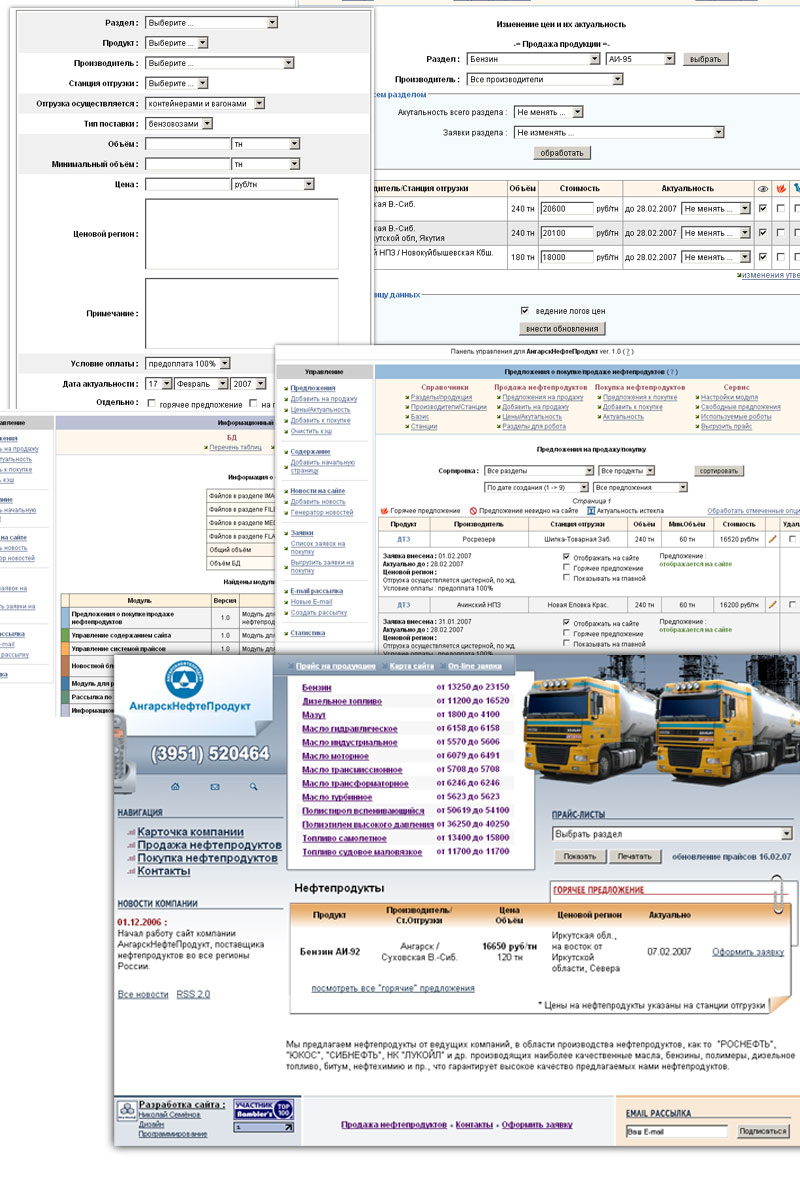Click the 'Оформить заявку' link for Бензин АИ-92
The image size is (800, 1200).
click(x=747, y=952)
